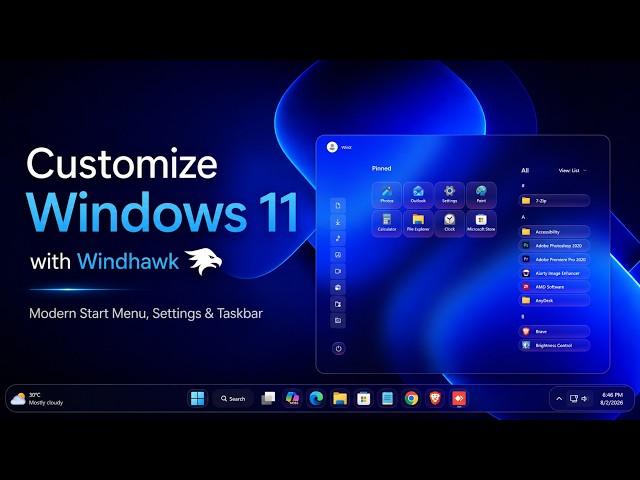
Task: Open Settings from the Pinned section
Action: pyautogui.click(x=449, y=194)
